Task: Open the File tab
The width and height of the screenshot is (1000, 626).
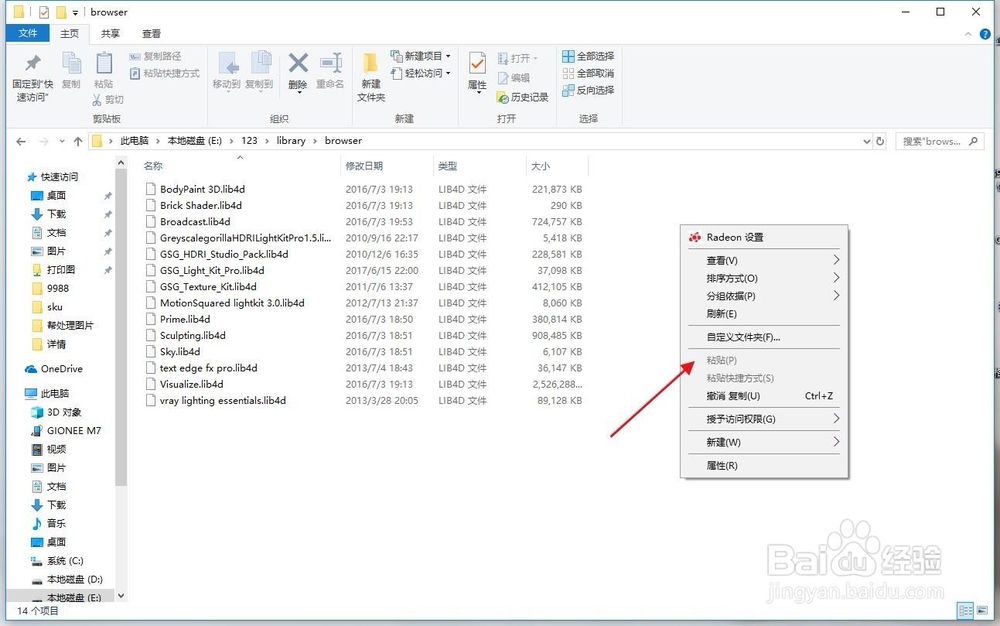Action: [x=27, y=33]
